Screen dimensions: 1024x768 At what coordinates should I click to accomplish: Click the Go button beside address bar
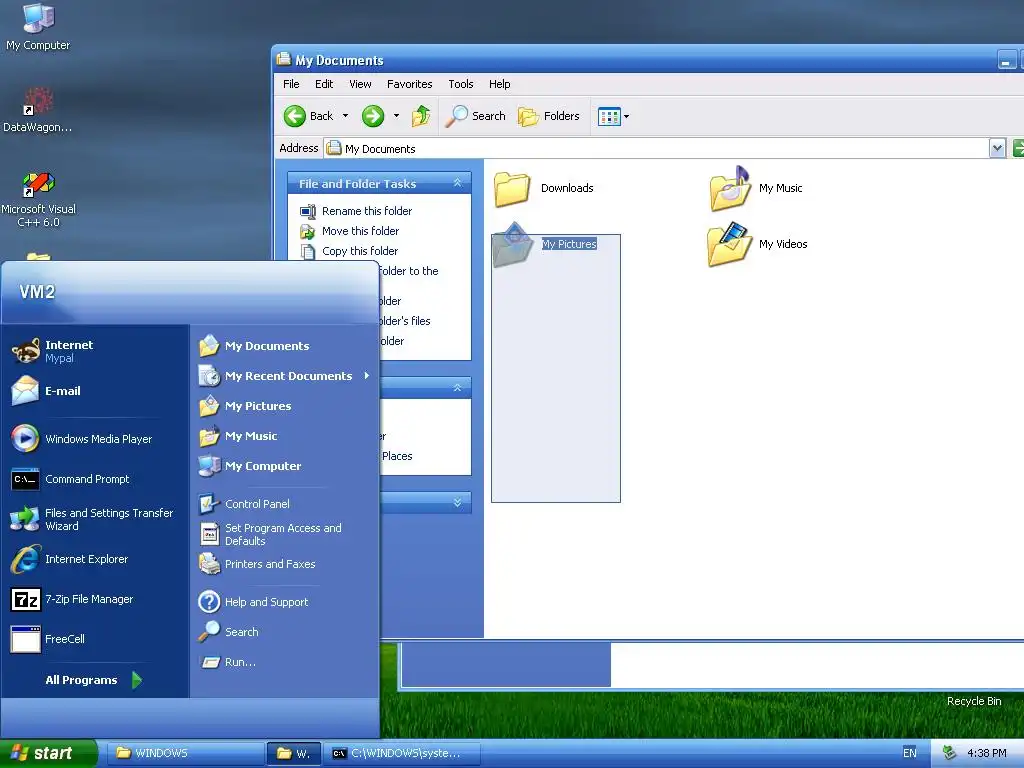(1018, 149)
